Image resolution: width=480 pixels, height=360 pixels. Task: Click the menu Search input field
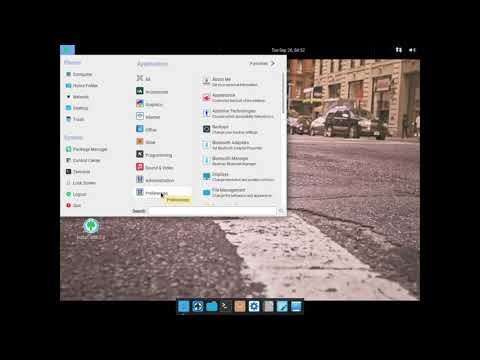[x=212, y=211]
